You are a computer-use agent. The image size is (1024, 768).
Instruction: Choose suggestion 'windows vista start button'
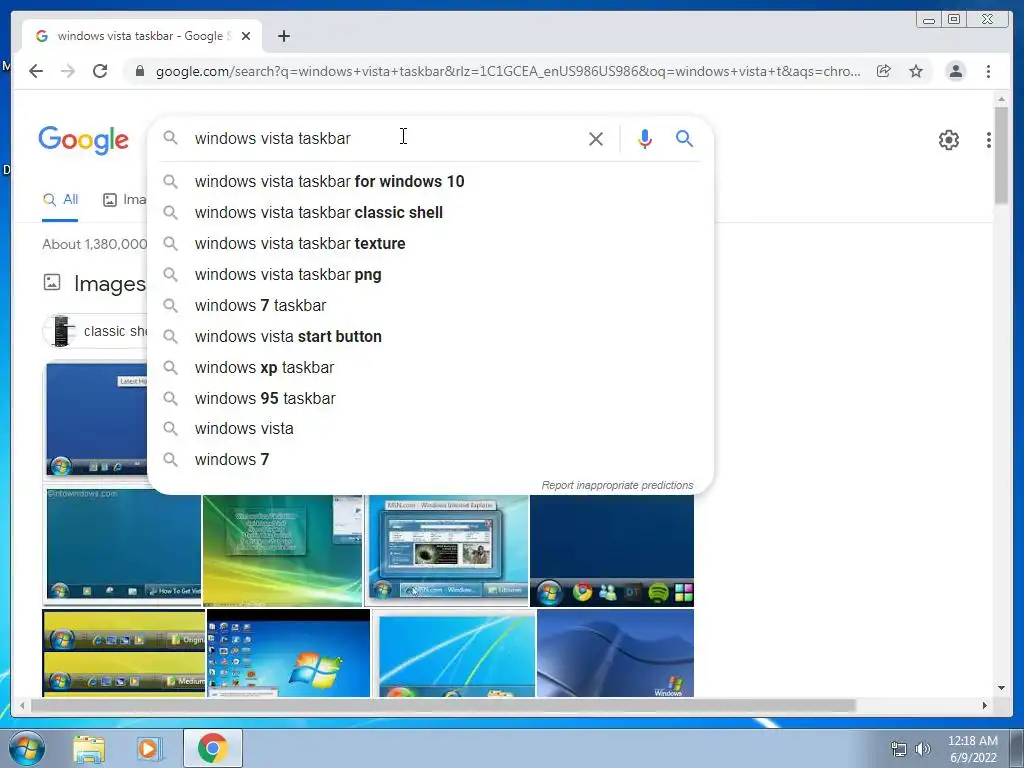431,336
